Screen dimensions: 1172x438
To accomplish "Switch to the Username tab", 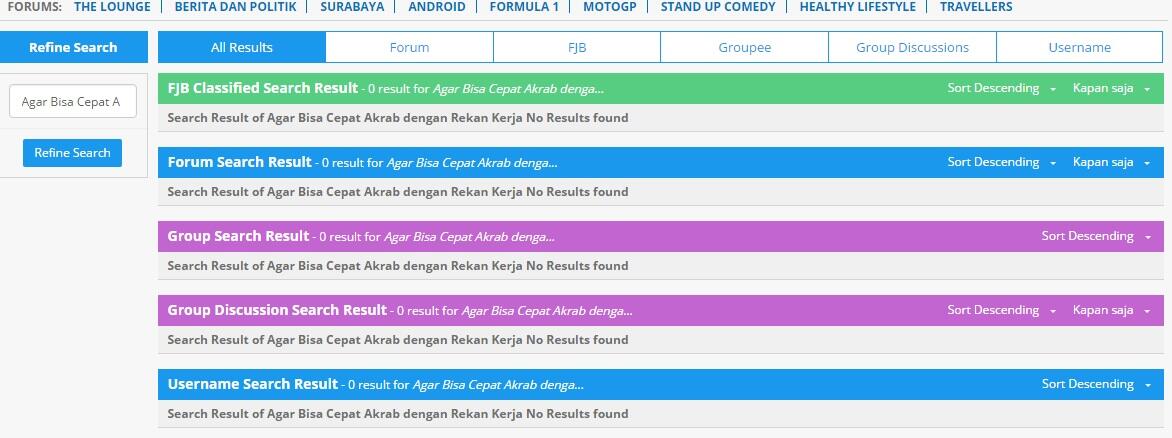I will click(1079, 47).
